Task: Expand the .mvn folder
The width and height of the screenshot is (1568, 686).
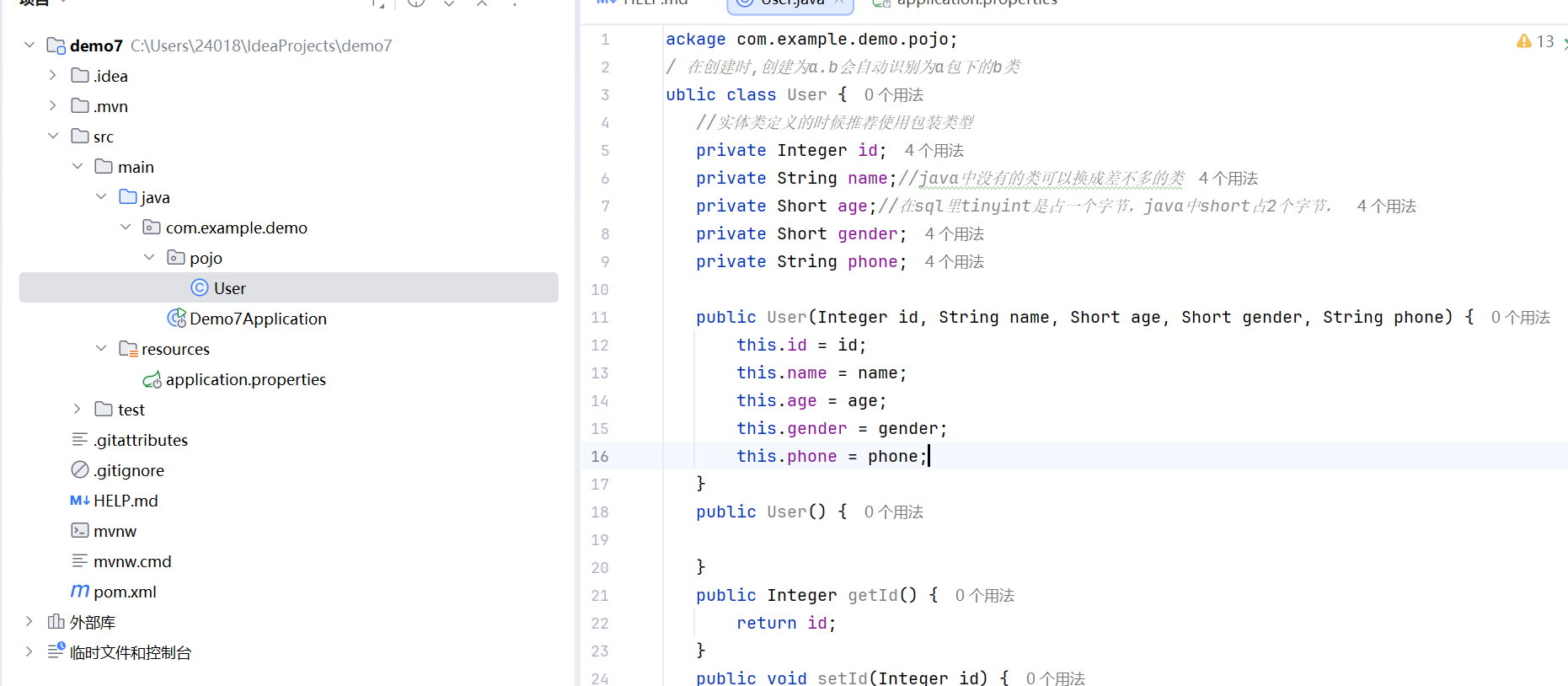Action: click(53, 106)
